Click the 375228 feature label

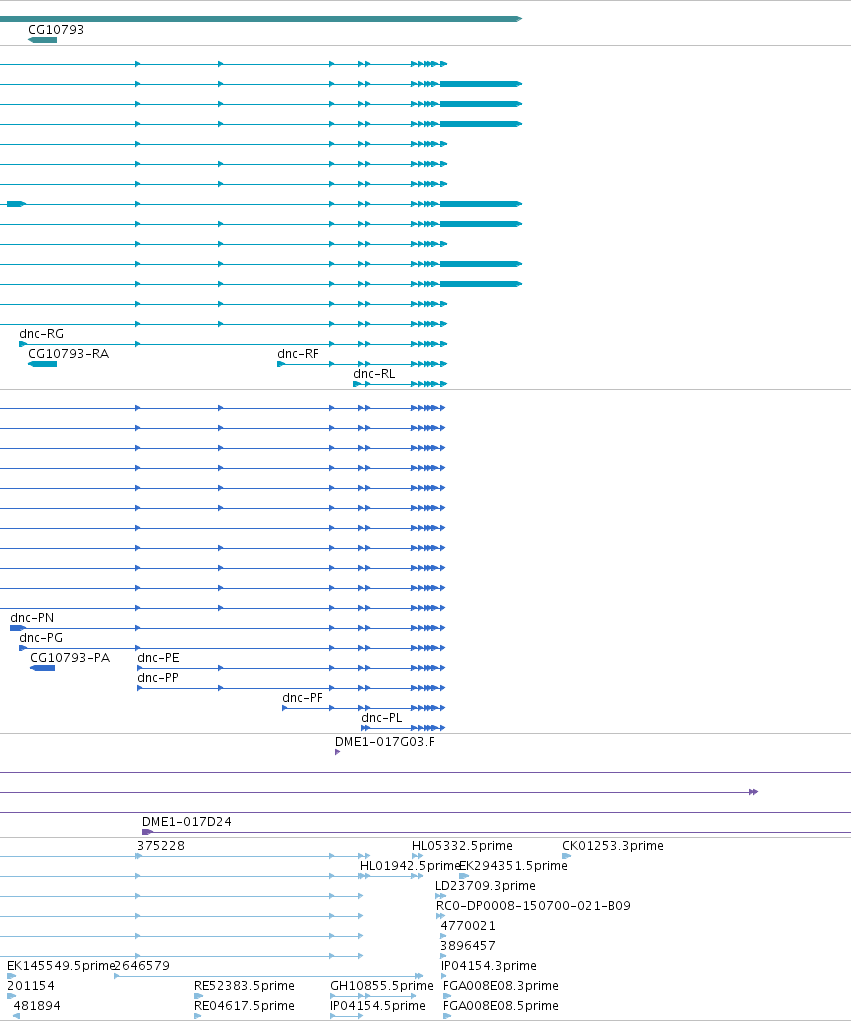pyautogui.click(x=161, y=846)
